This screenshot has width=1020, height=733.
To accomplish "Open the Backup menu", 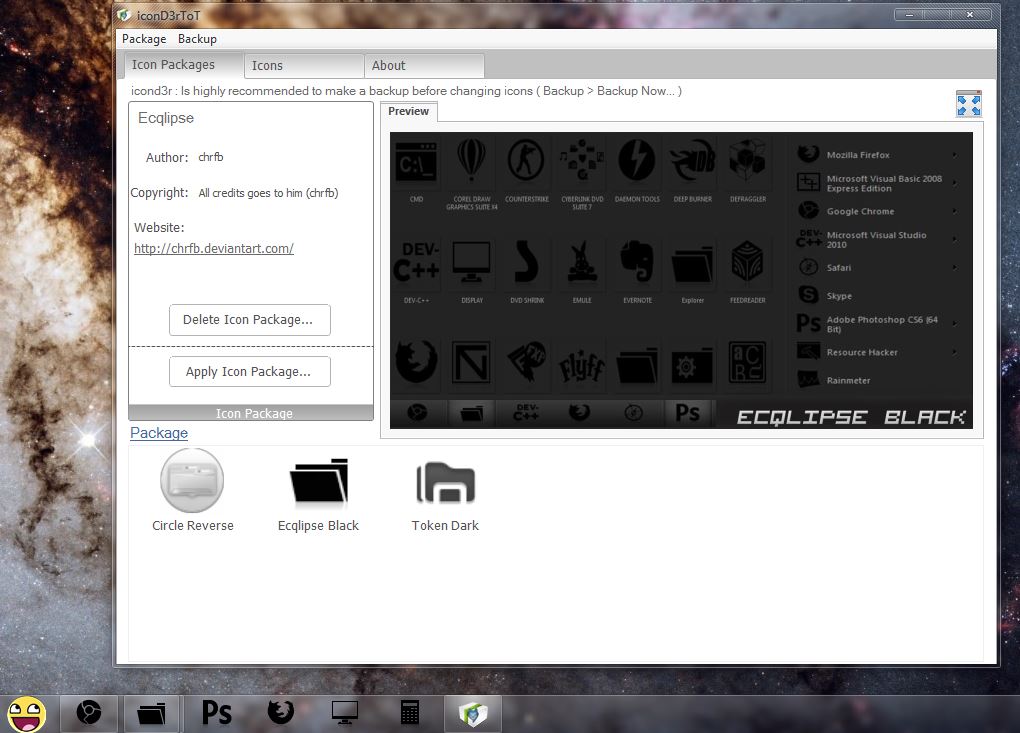I will pyautogui.click(x=197, y=39).
